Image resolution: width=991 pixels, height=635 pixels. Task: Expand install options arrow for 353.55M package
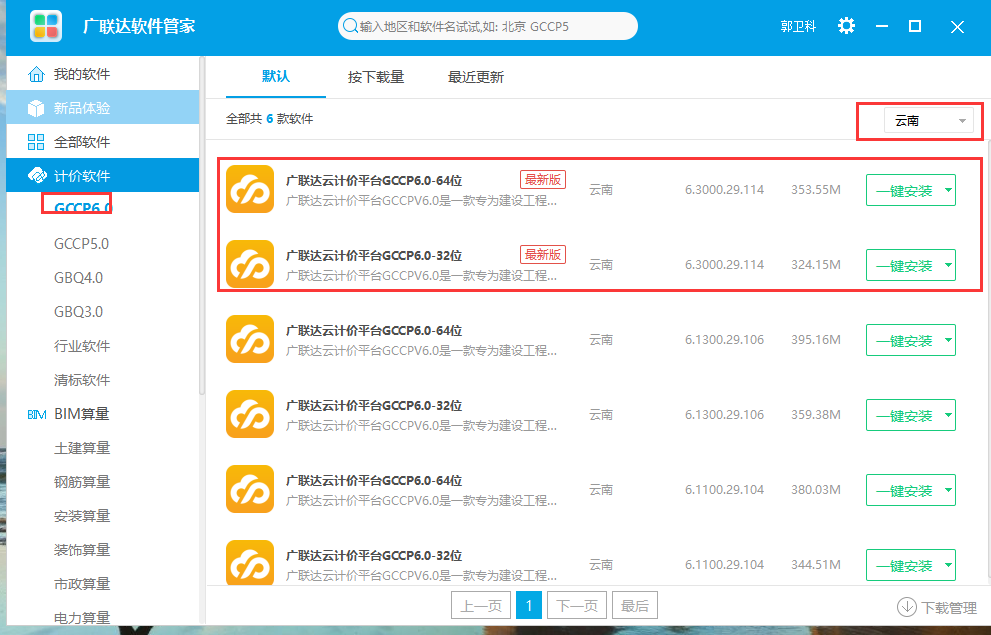coord(948,190)
